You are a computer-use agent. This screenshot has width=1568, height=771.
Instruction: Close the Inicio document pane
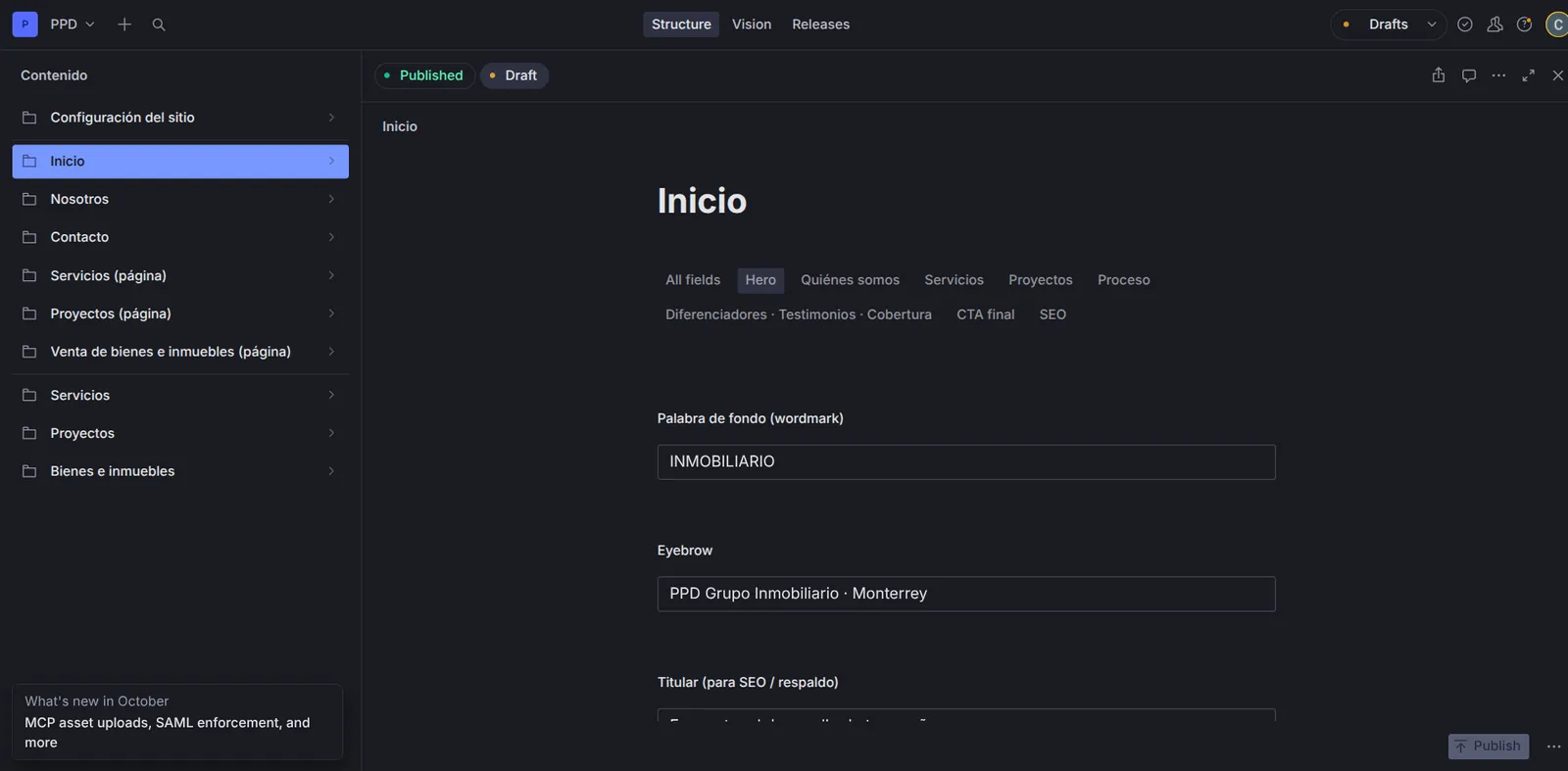point(1557,75)
